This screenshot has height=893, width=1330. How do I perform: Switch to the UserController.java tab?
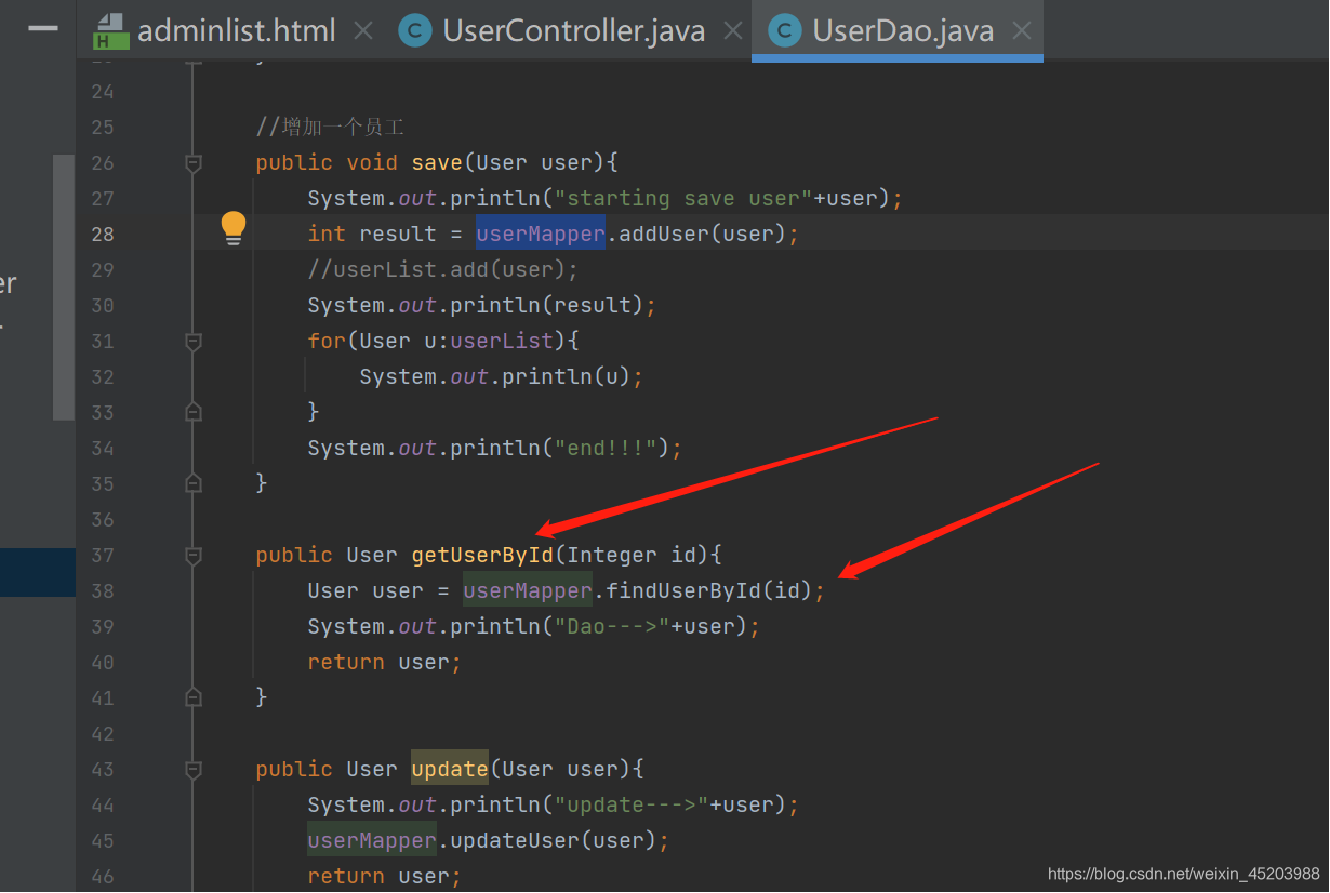tap(573, 31)
